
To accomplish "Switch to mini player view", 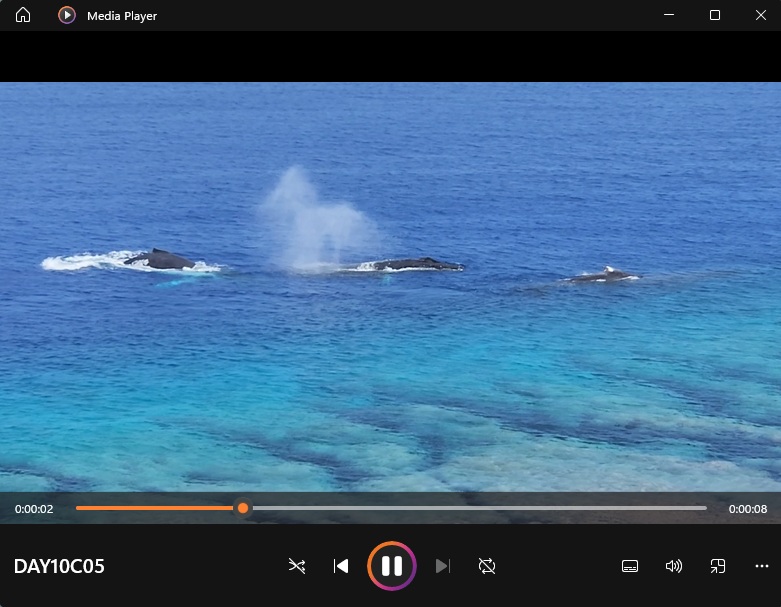I will pyautogui.click(x=718, y=566).
